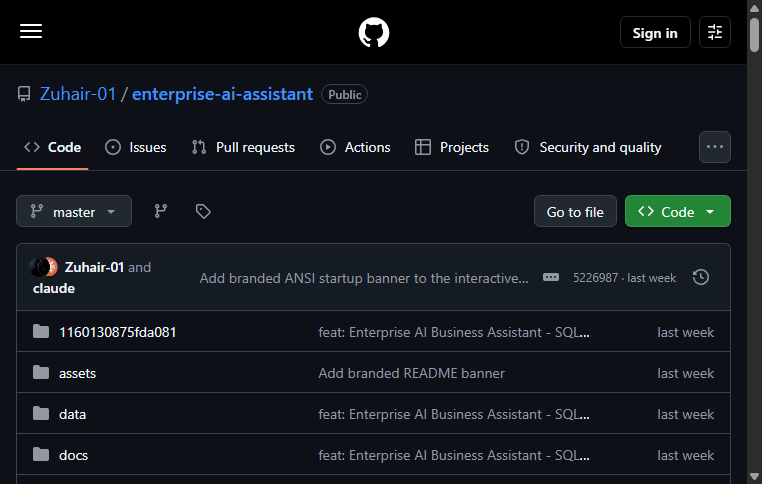
Task: Switch to the Issues tab
Action: point(136,147)
